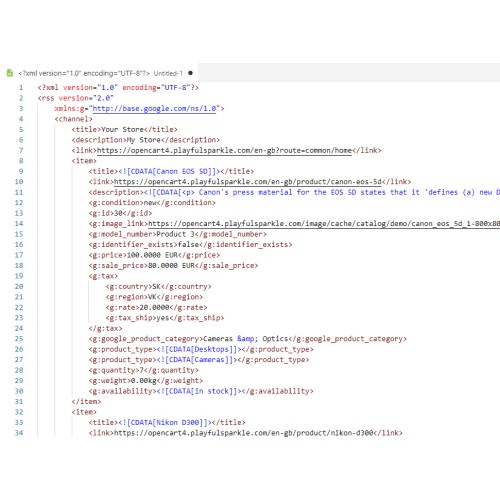Click the channel opening tag
The height and width of the screenshot is (500, 500).
click(x=74, y=119)
